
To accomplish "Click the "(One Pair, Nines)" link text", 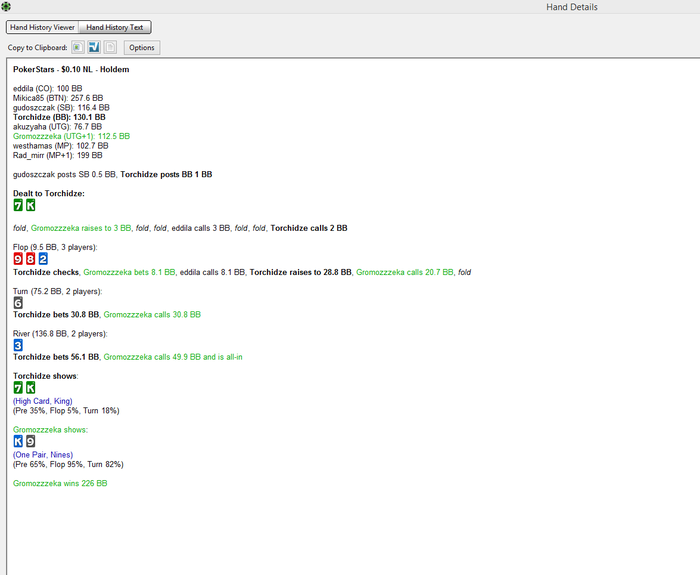I will point(43,455).
